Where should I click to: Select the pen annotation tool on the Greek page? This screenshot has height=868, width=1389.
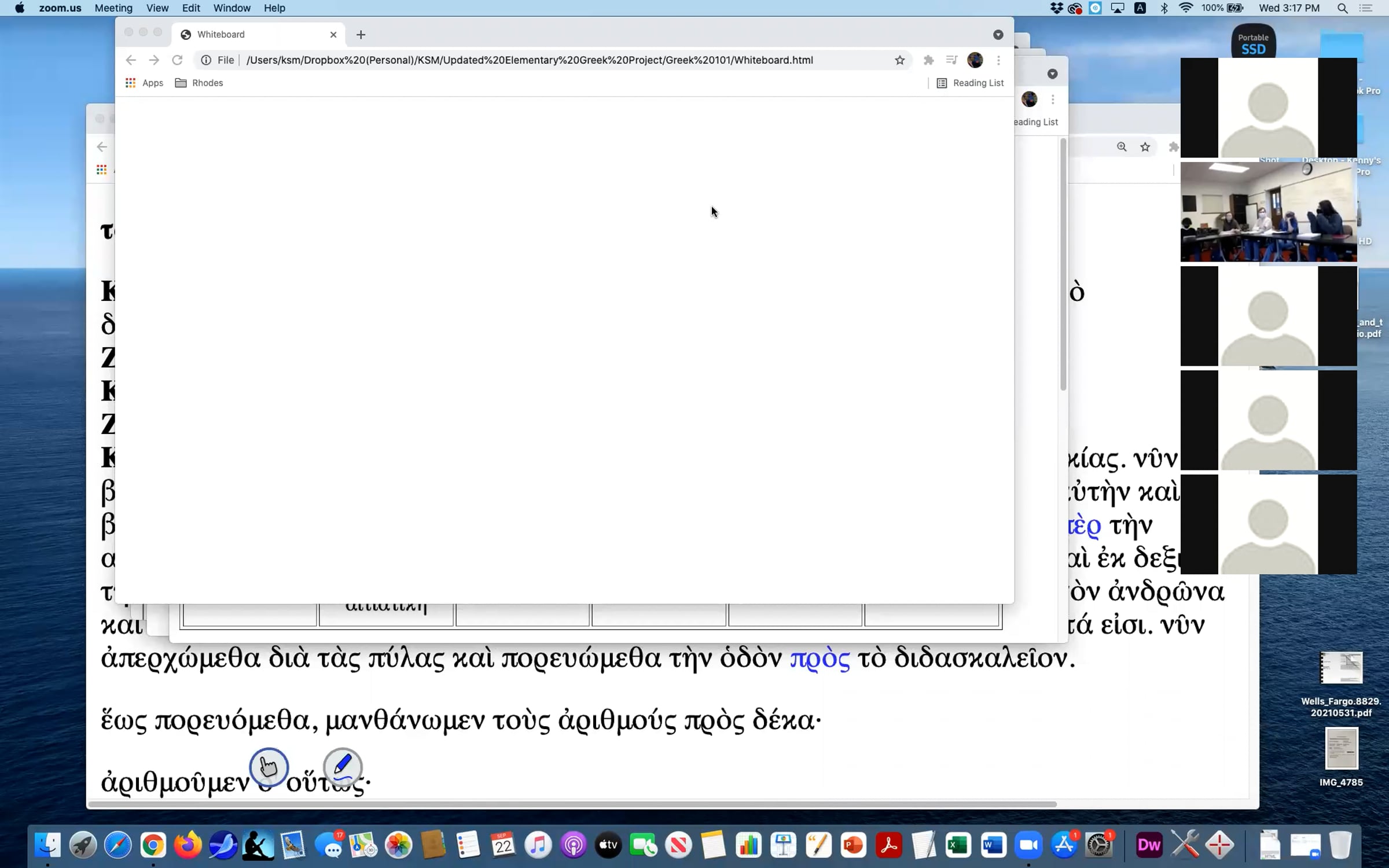tap(343, 767)
